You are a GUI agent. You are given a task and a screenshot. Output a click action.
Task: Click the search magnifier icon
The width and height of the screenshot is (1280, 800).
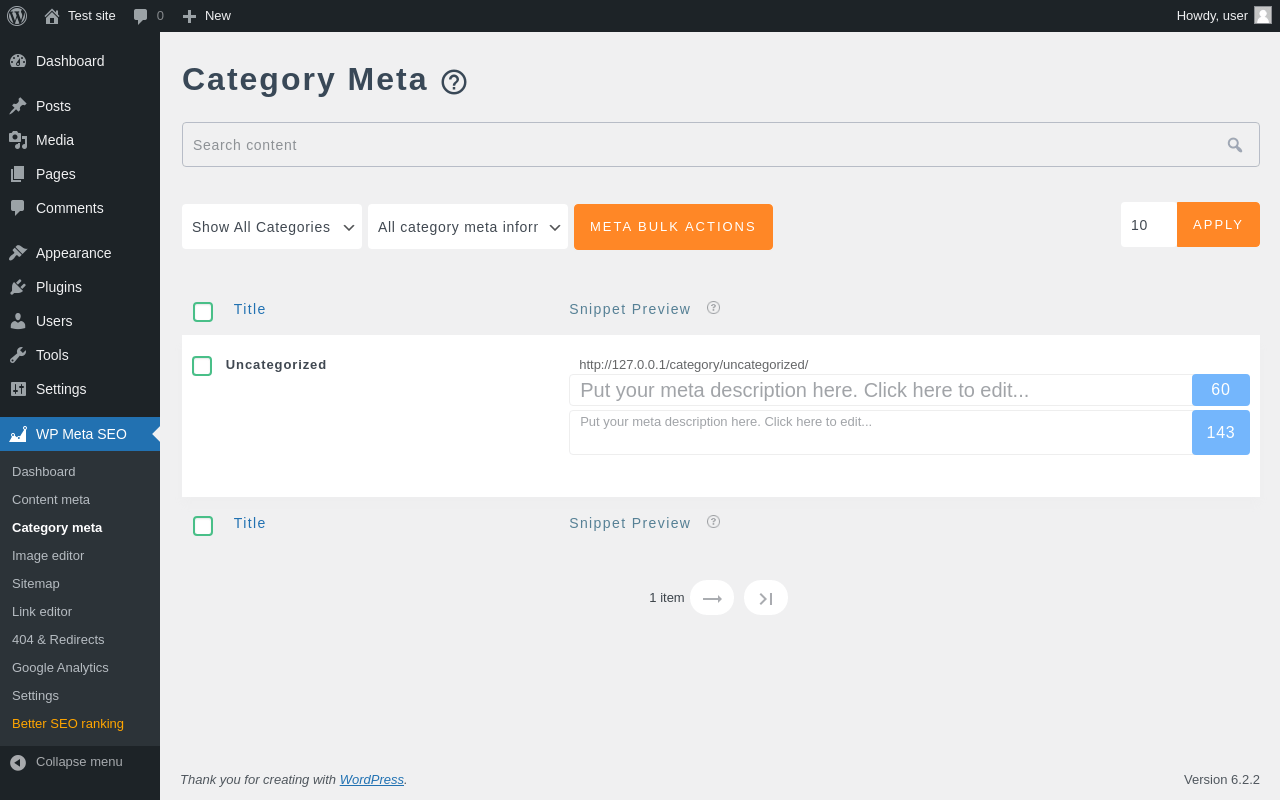coord(1235,145)
